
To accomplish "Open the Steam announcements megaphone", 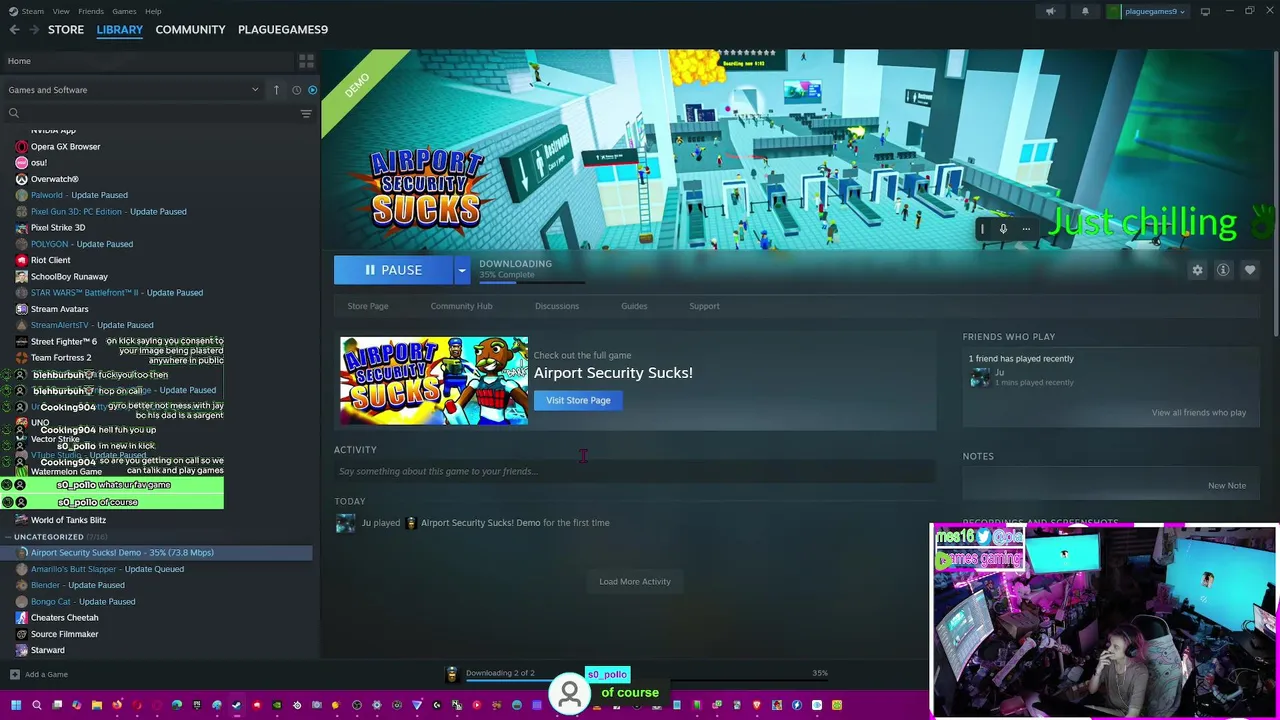I will coord(1050,11).
